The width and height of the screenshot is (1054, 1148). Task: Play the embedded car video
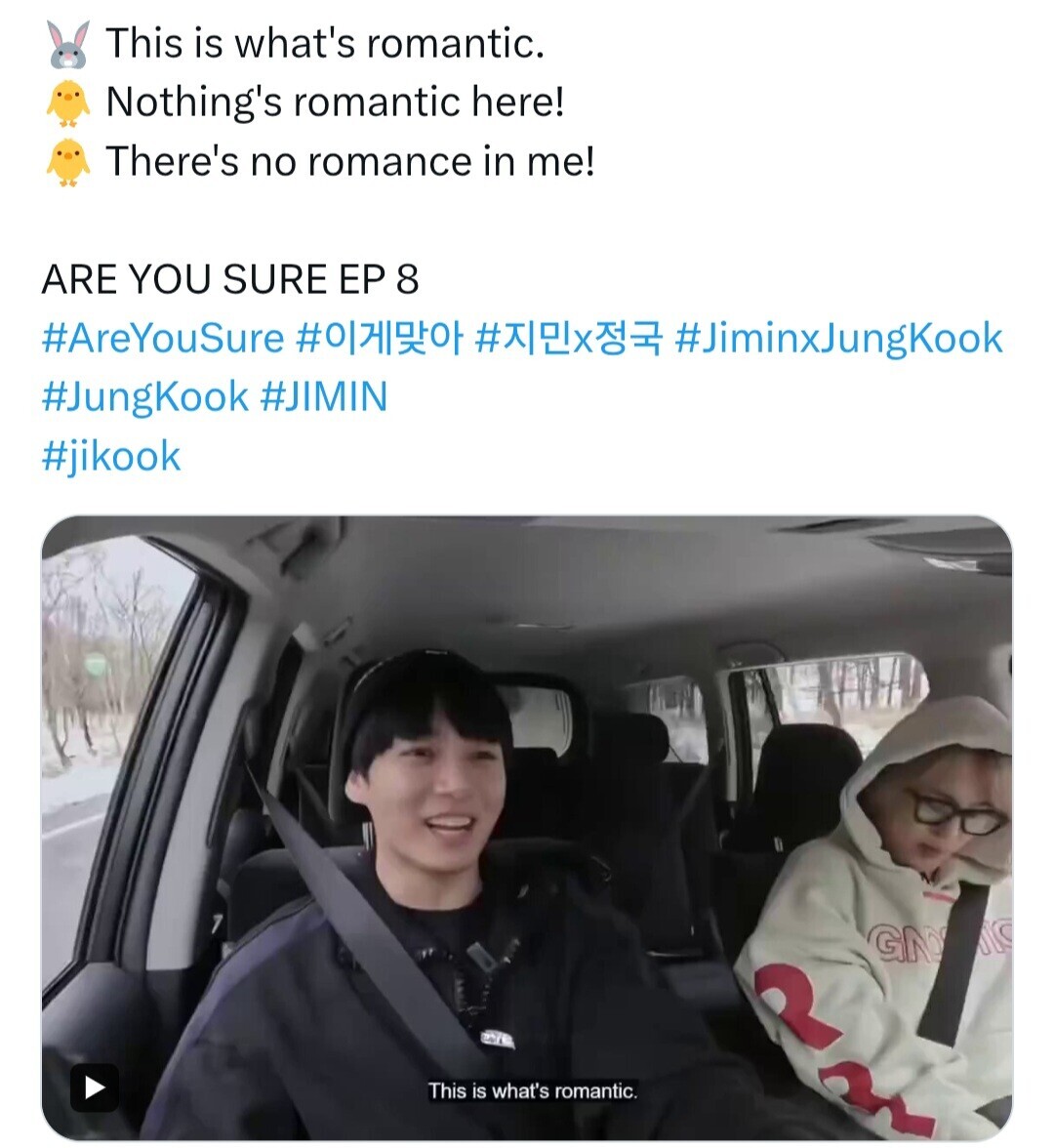tap(95, 1087)
